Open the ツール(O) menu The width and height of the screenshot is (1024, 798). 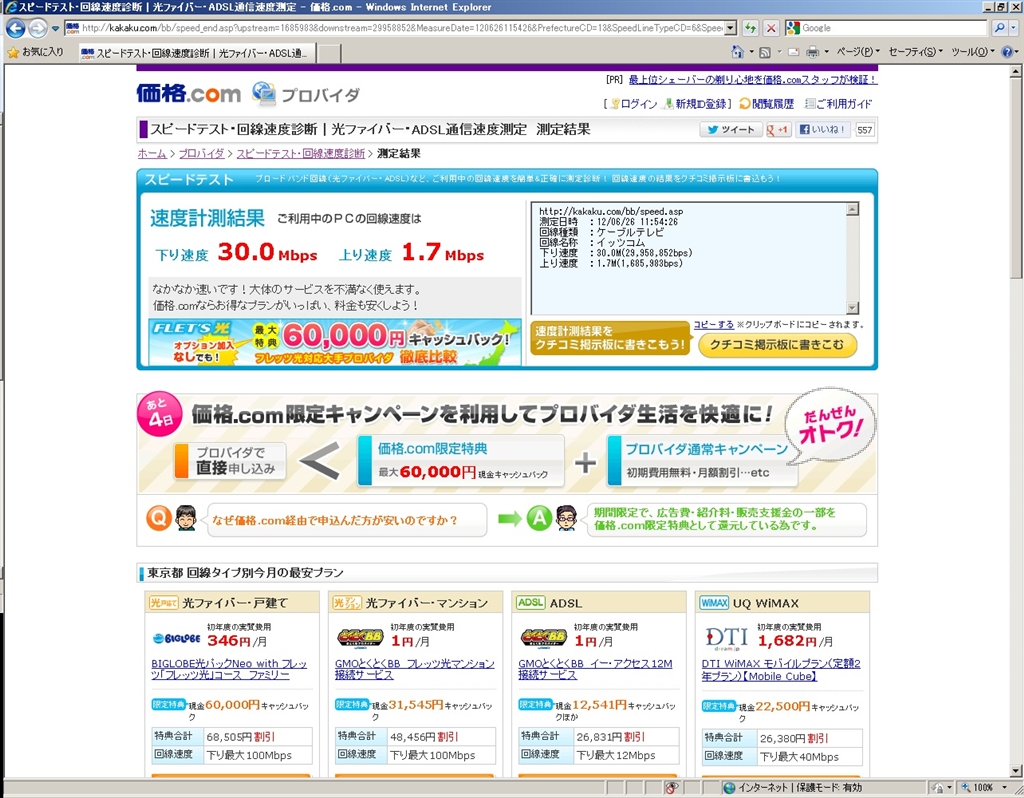pos(972,52)
